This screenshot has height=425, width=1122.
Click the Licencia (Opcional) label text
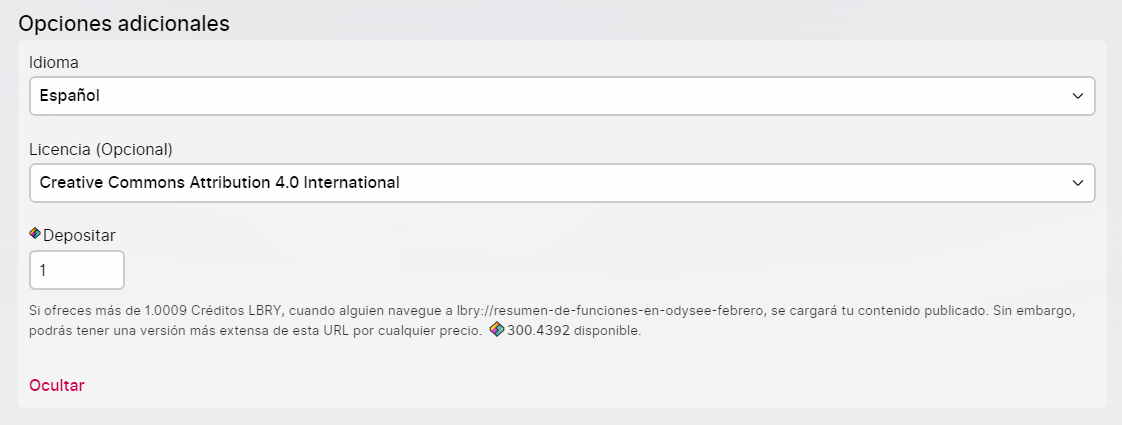101,150
